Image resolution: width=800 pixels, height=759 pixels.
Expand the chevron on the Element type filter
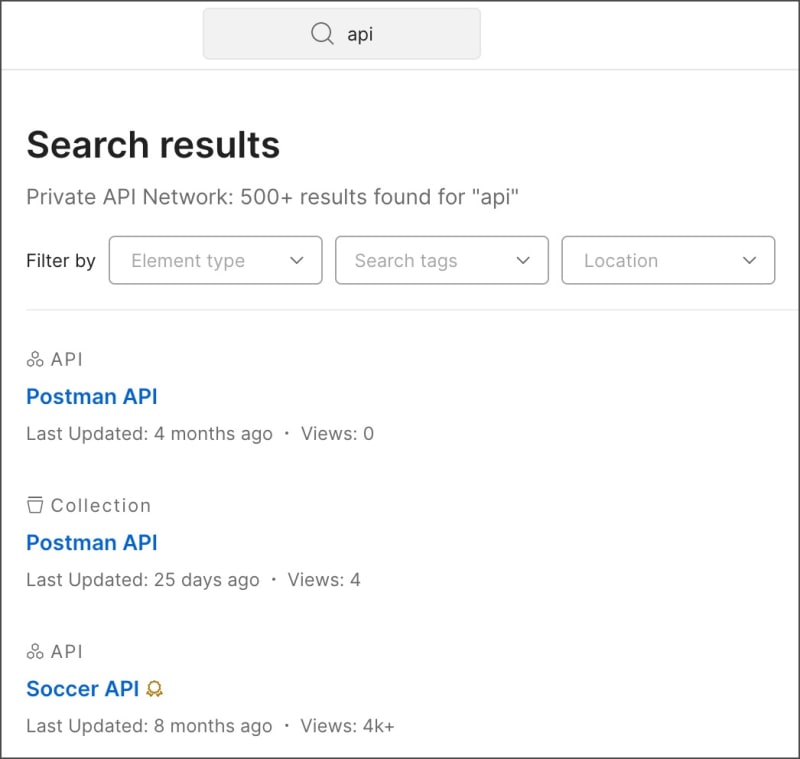[x=297, y=260]
